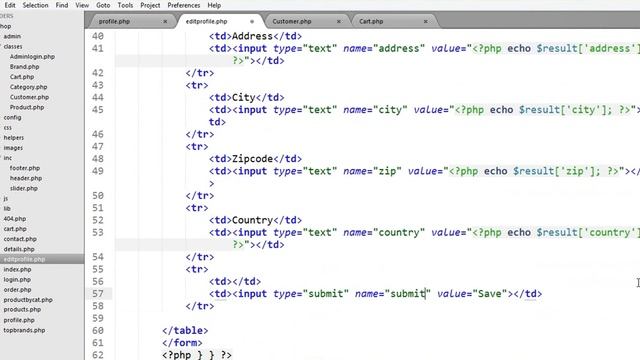Select highlighted editprofile.php in sidebar
Screen dimensions: 640x360
pos(24,259)
